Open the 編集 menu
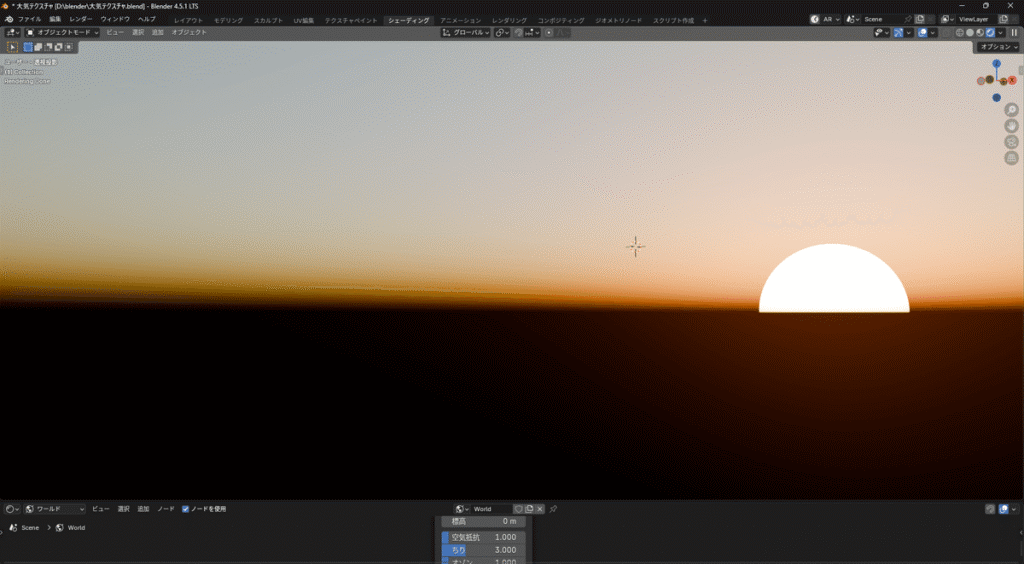Image resolution: width=1024 pixels, height=564 pixels. 55,20
